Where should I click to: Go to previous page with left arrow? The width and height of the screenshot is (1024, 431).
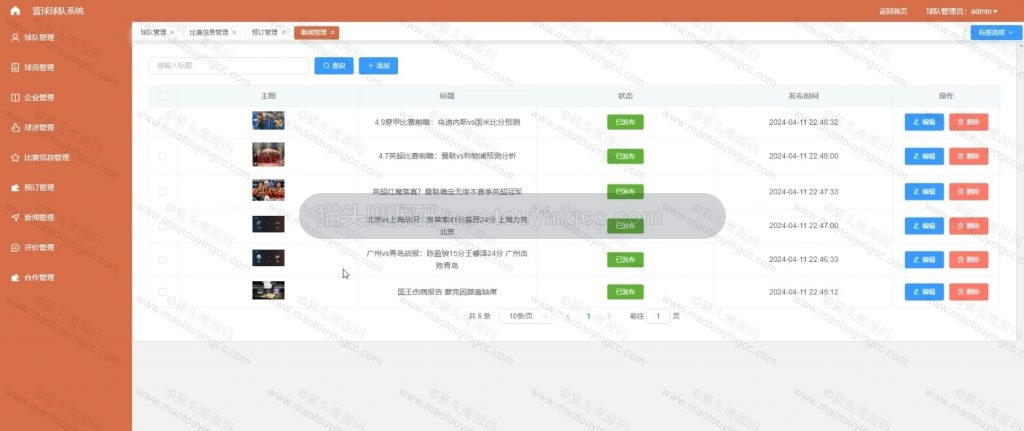click(x=568, y=316)
